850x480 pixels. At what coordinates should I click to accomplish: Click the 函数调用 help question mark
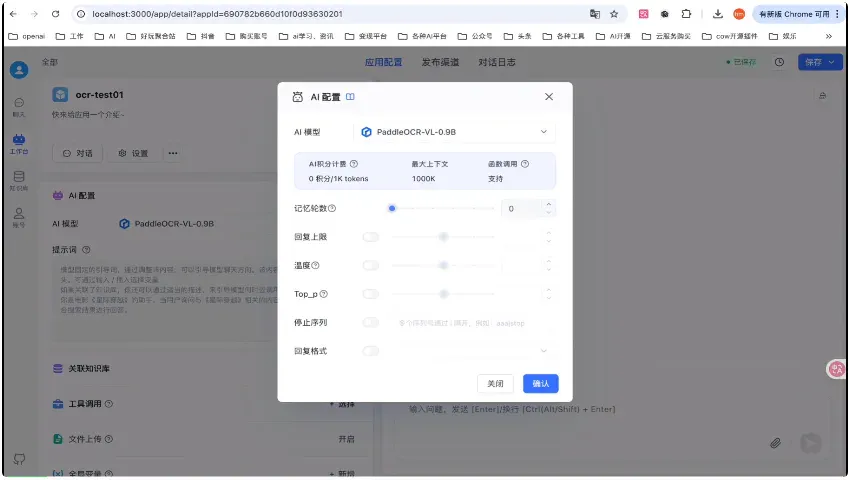coord(525,164)
